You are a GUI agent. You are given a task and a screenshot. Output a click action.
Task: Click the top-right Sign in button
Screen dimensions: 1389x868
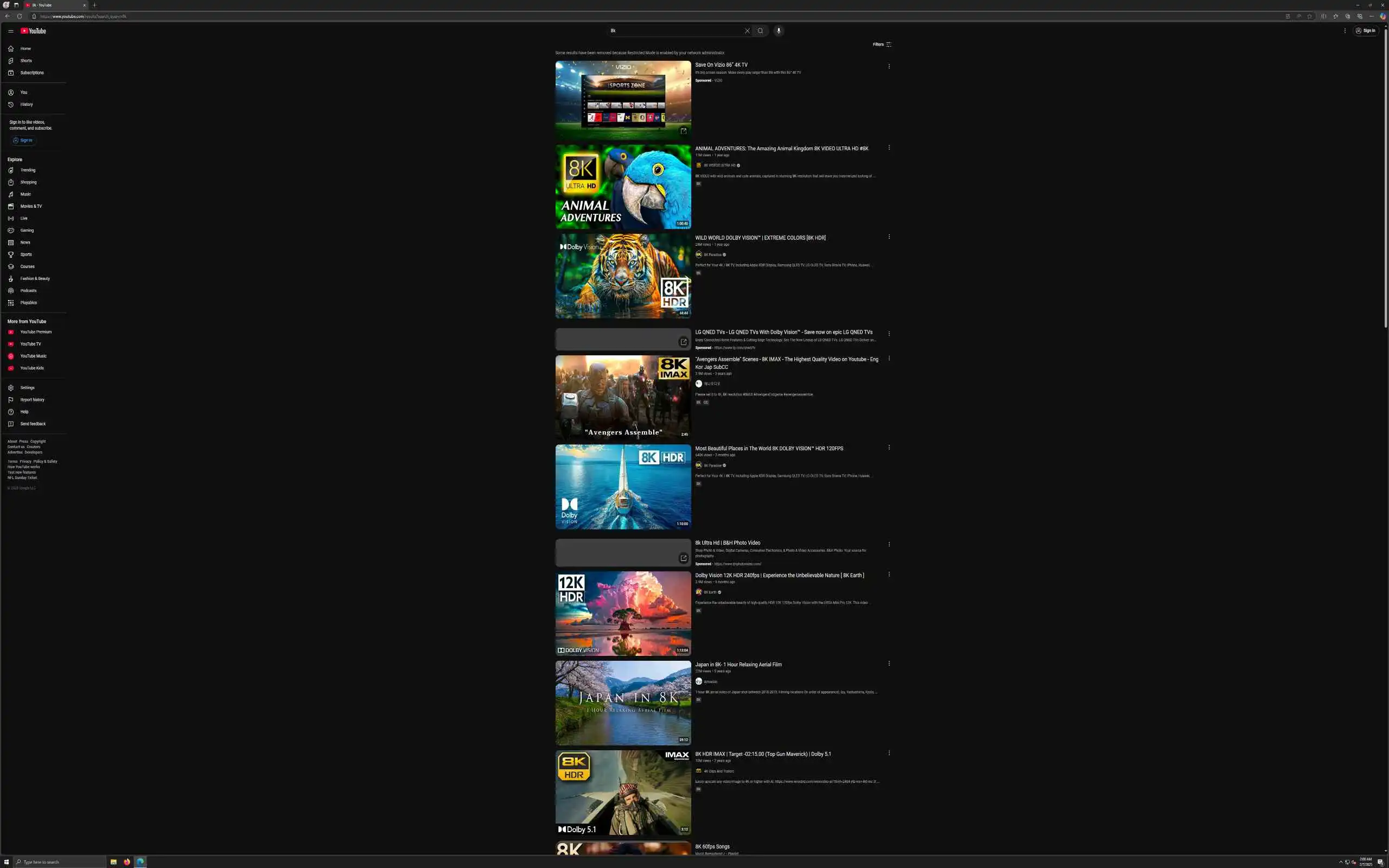coord(1366,31)
